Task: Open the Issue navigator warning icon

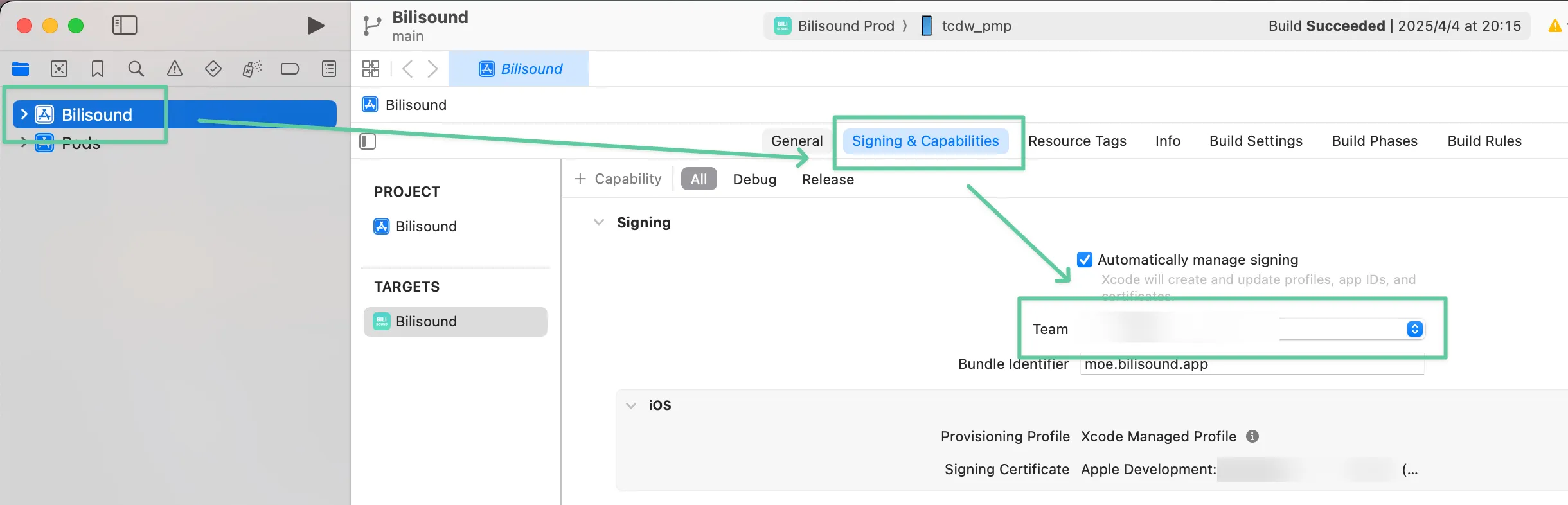Action: click(175, 69)
